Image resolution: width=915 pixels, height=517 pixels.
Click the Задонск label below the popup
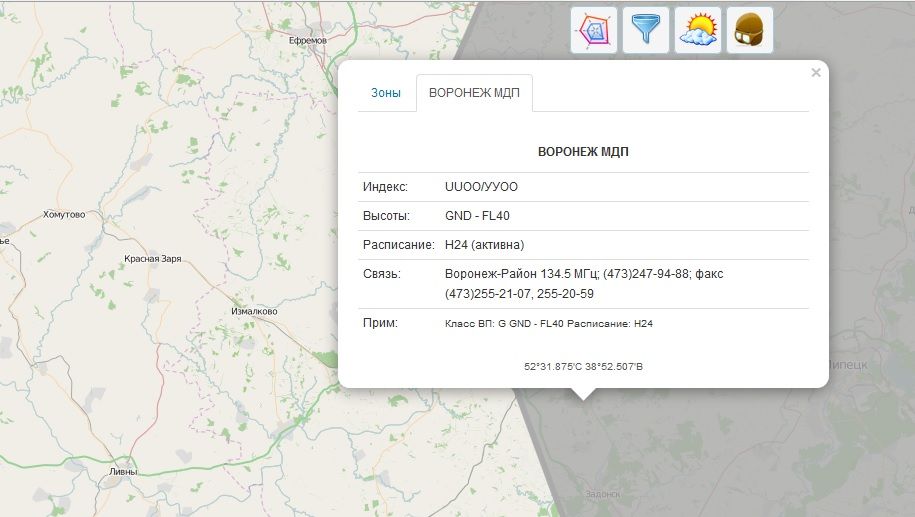pos(603,493)
